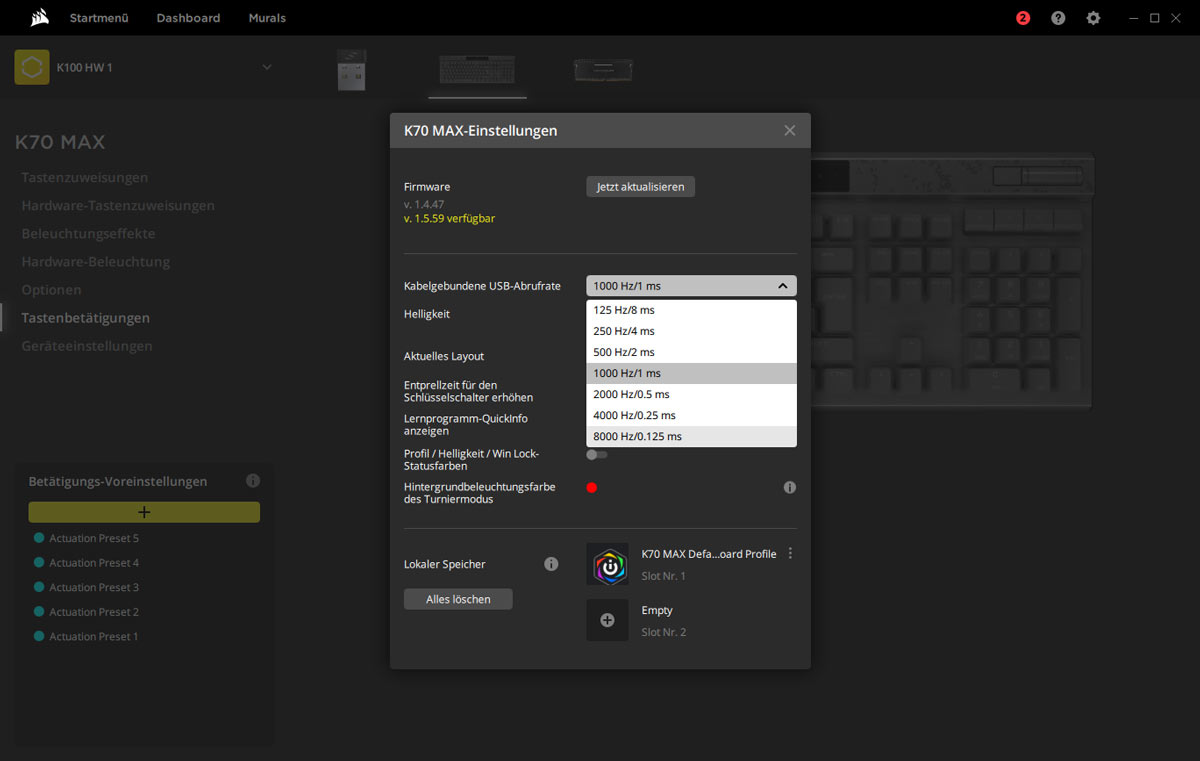
Task: Click the plus icon for Empty Slot 2
Action: [x=607, y=620]
